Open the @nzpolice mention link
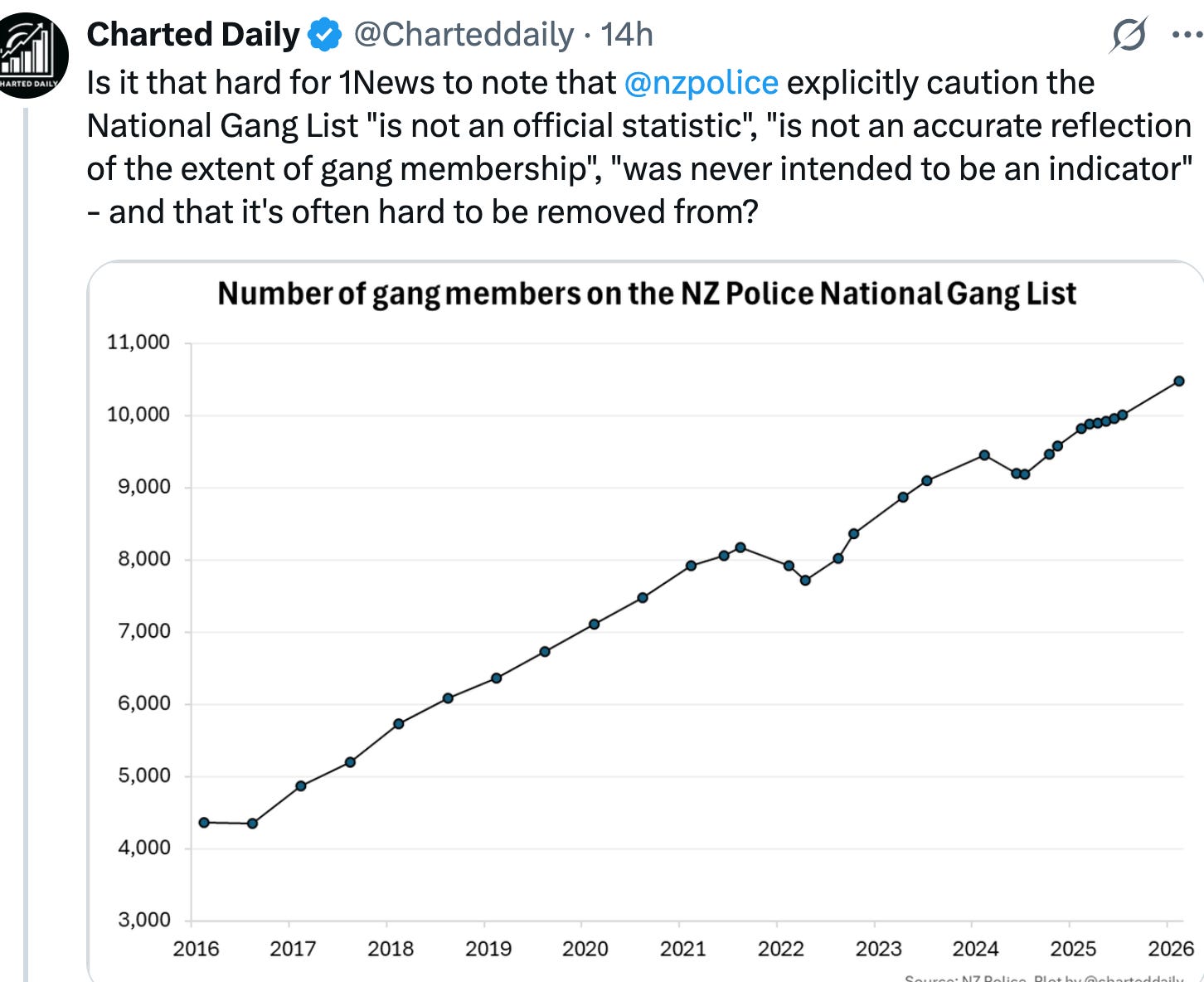This screenshot has width=1204, height=982. (701, 83)
